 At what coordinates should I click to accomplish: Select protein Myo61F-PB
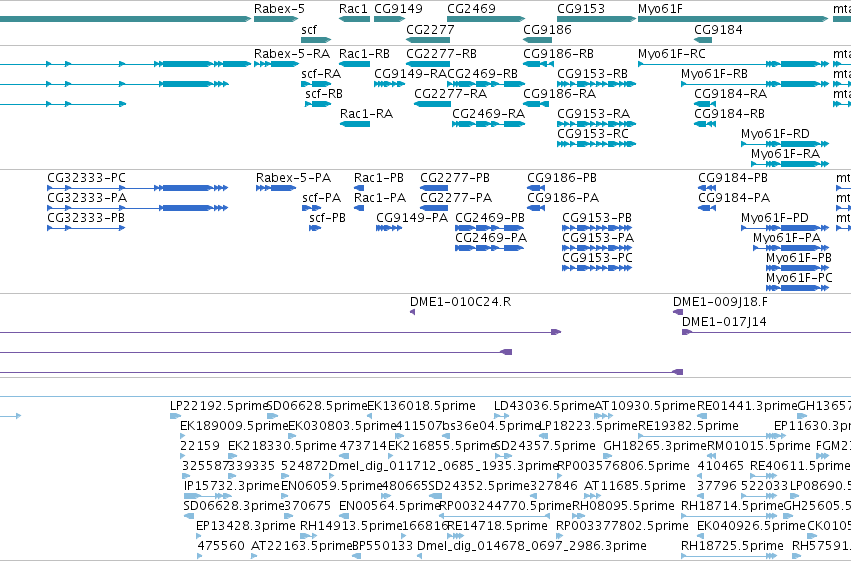click(799, 258)
